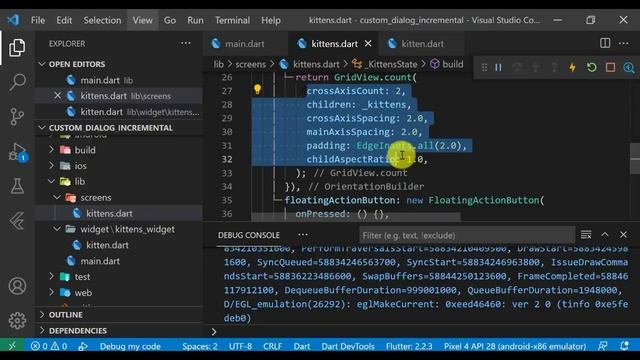Screen dimensions: 640x360
Task: Change the Spaces: 2 indentation setting
Action: click(x=200, y=346)
